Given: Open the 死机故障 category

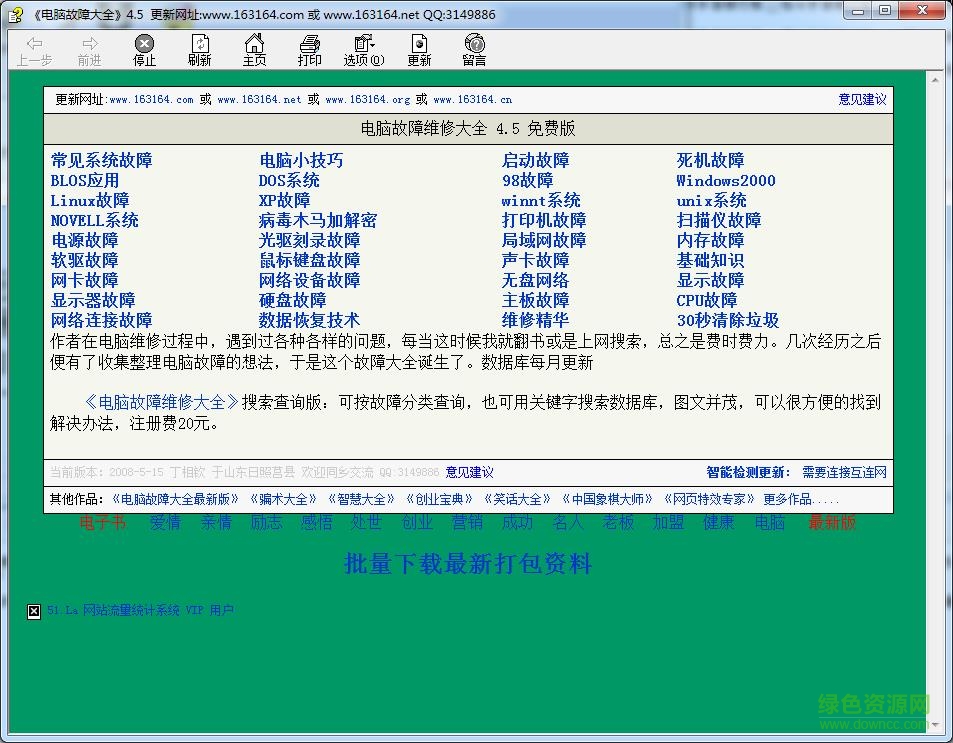Looking at the screenshot, I should [710, 160].
